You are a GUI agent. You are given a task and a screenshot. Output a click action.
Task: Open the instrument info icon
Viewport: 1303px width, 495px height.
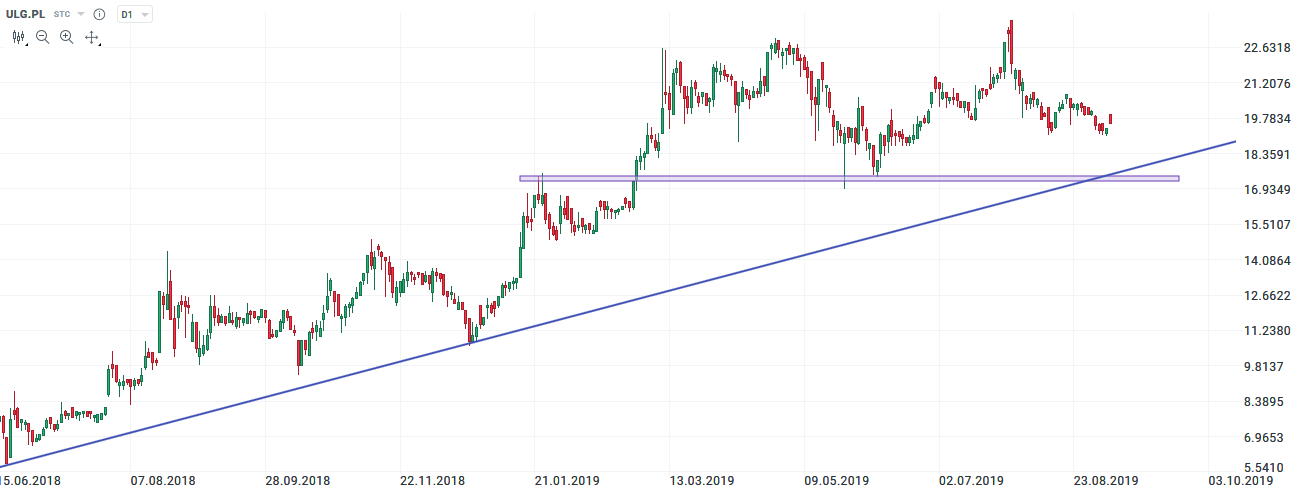pyautogui.click(x=99, y=15)
